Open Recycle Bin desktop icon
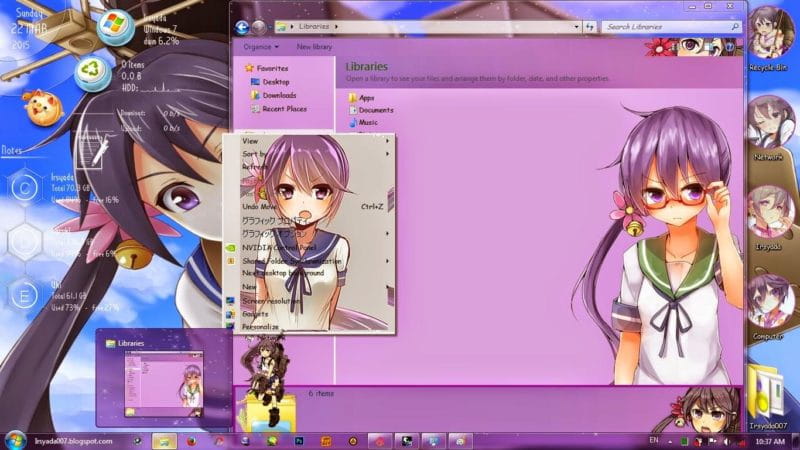This screenshot has height=450, width=800. (x=768, y=38)
